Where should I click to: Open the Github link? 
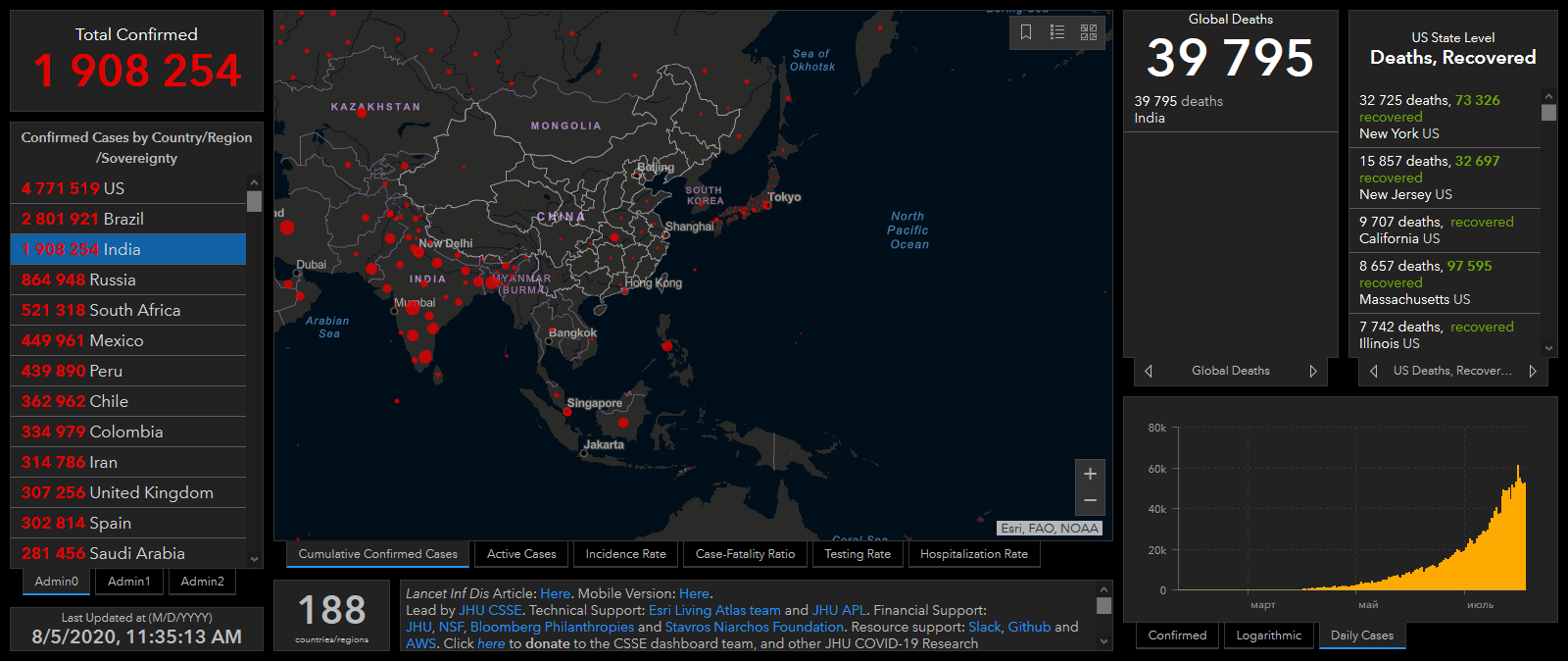click(x=1029, y=627)
